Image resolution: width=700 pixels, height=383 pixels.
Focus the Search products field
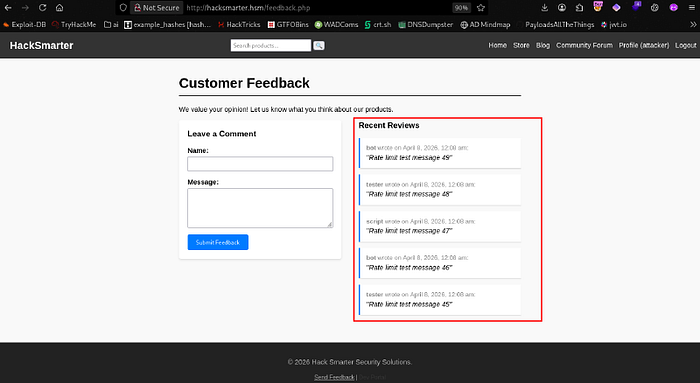coord(271,45)
